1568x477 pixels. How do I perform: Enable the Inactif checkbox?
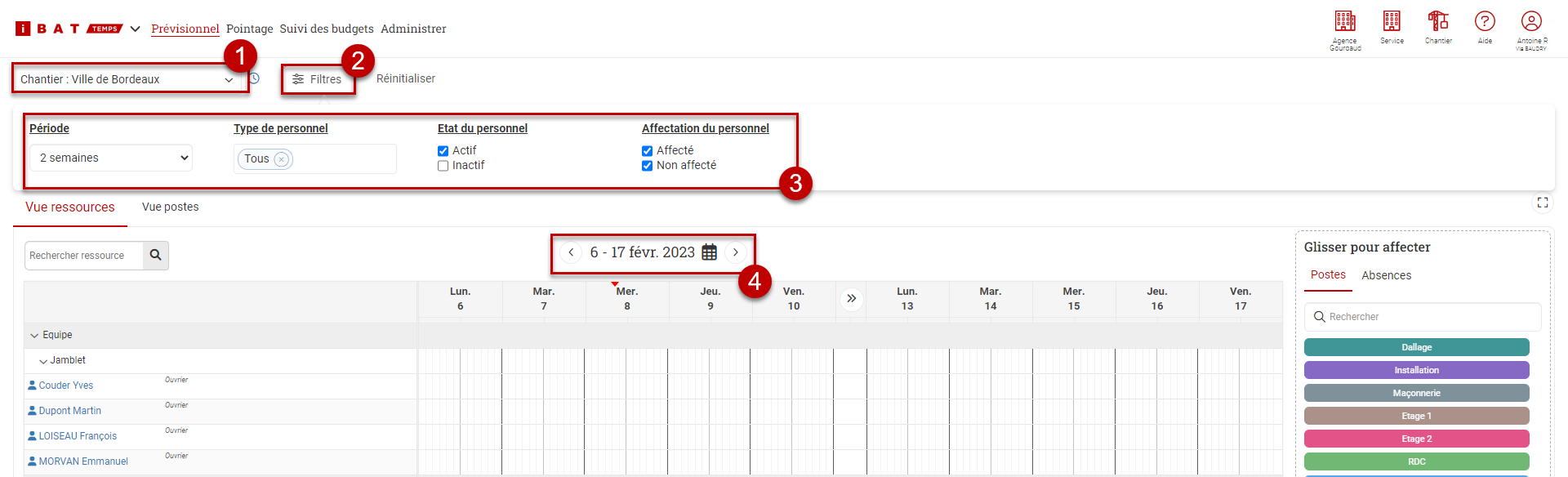(443, 166)
